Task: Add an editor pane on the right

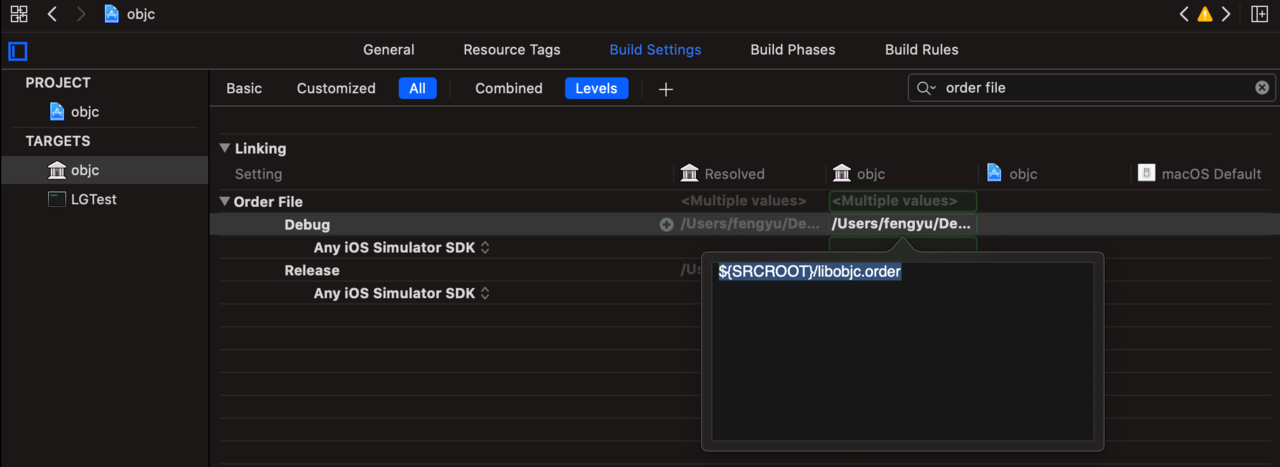Action: tap(1259, 14)
